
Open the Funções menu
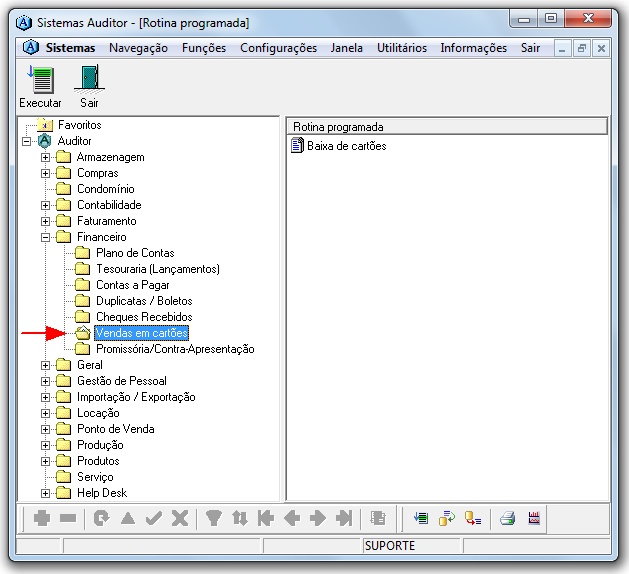click(x=204, y=48)
